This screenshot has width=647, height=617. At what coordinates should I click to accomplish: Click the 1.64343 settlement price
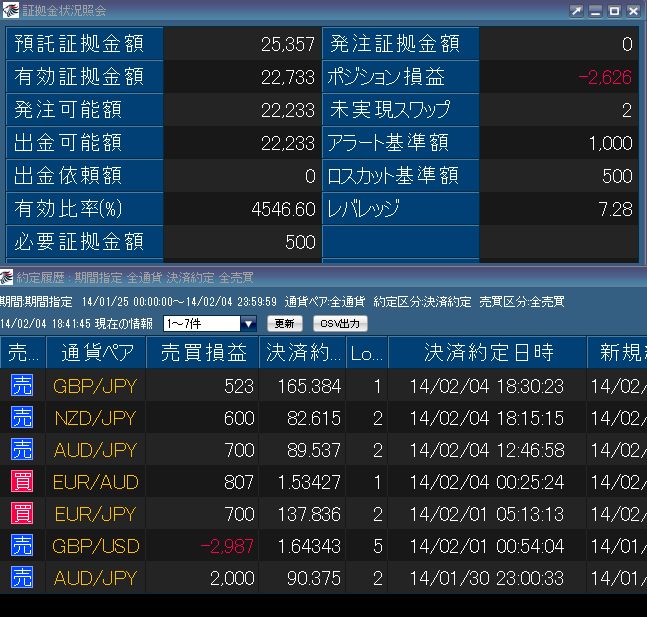pyautogui.click(x=309, y=546)
